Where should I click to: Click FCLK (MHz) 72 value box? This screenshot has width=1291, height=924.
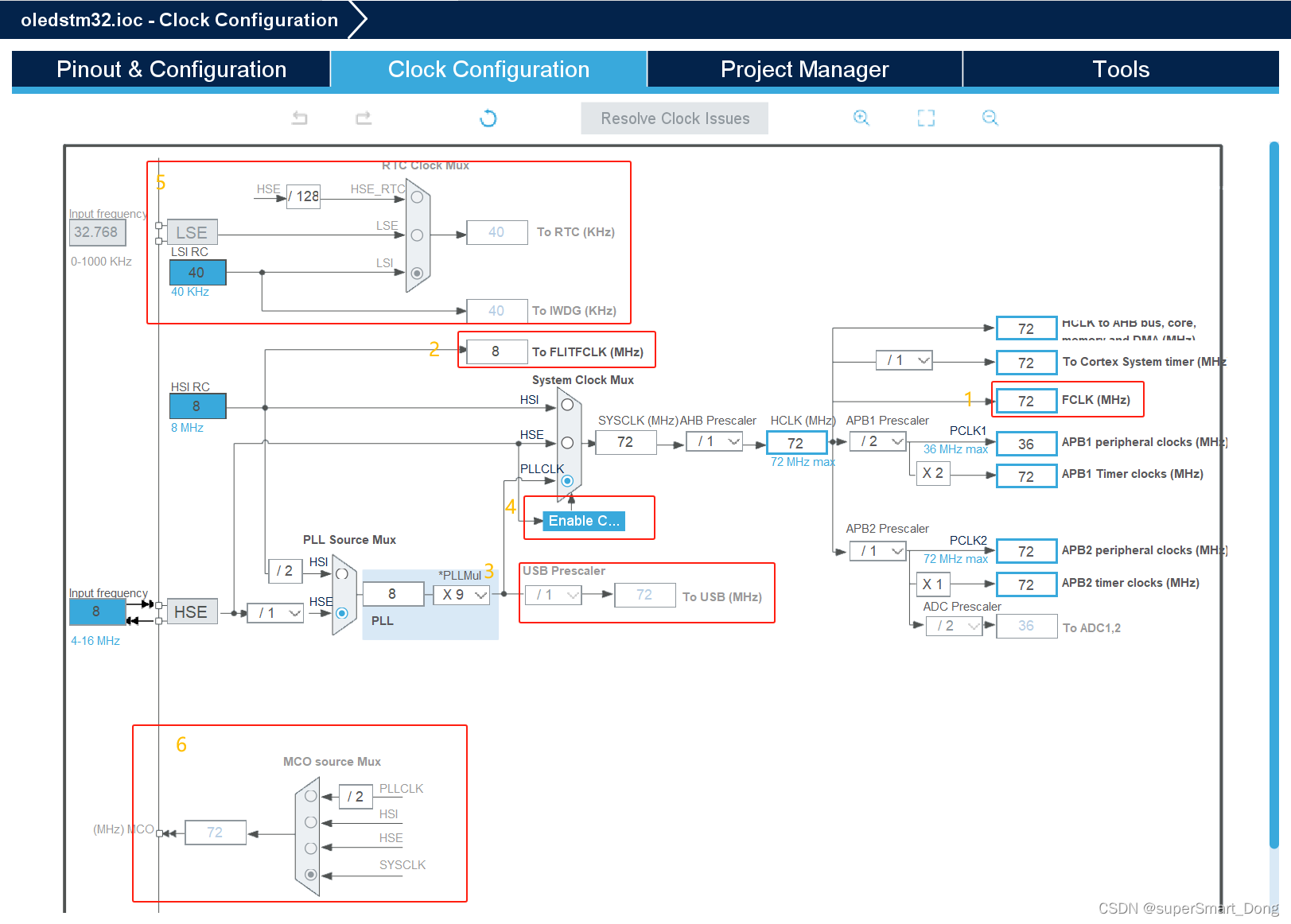coord(1026,401)
